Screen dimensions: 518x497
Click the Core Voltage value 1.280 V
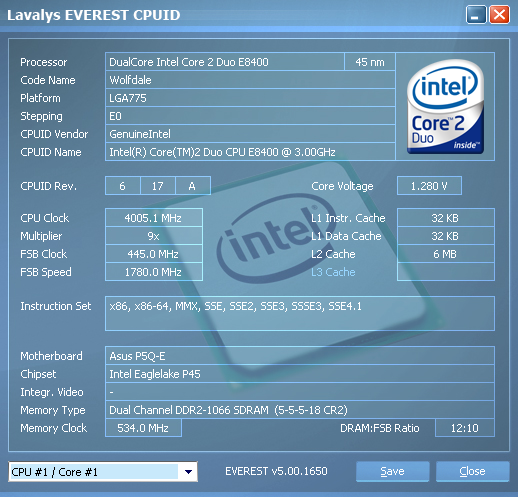pos(429,186)
